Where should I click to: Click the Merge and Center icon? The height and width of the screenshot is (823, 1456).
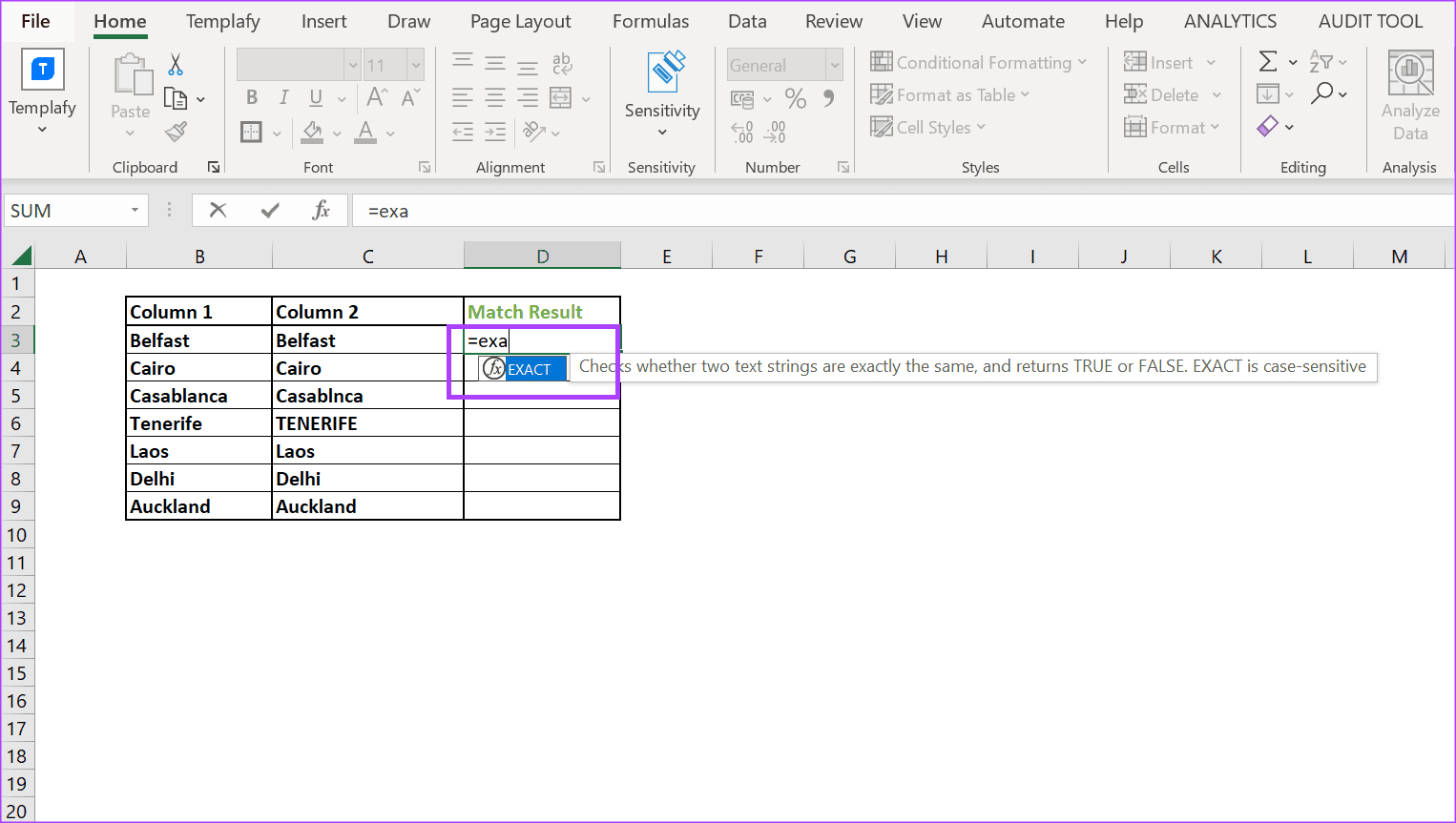(x=561, y=97)
